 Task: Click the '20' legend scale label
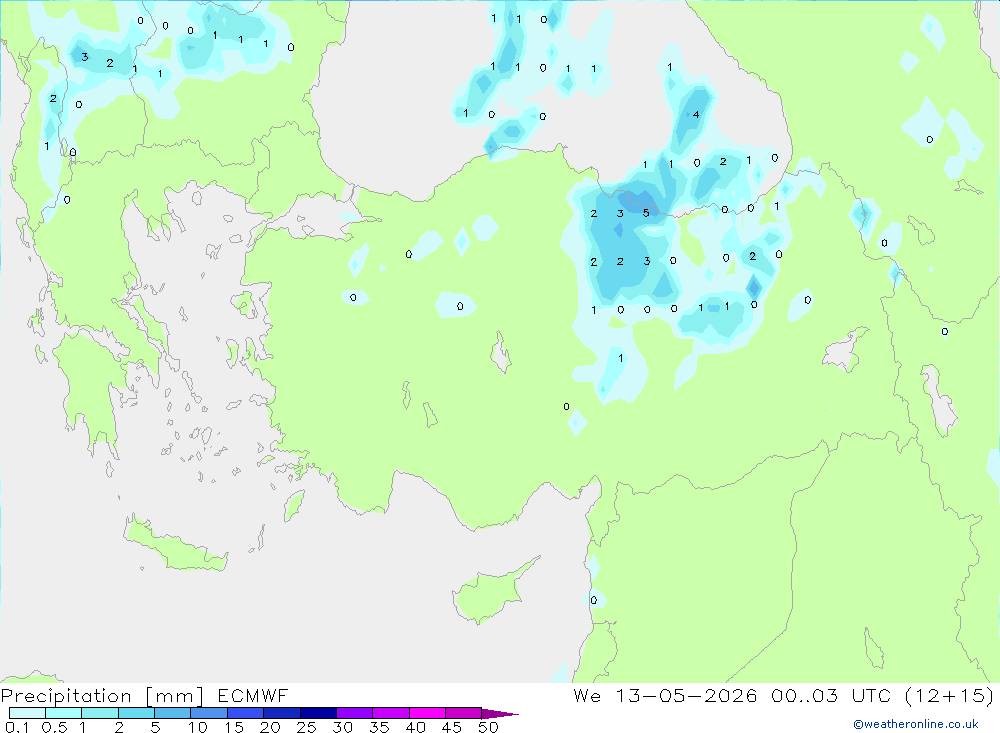coord(270,727)
